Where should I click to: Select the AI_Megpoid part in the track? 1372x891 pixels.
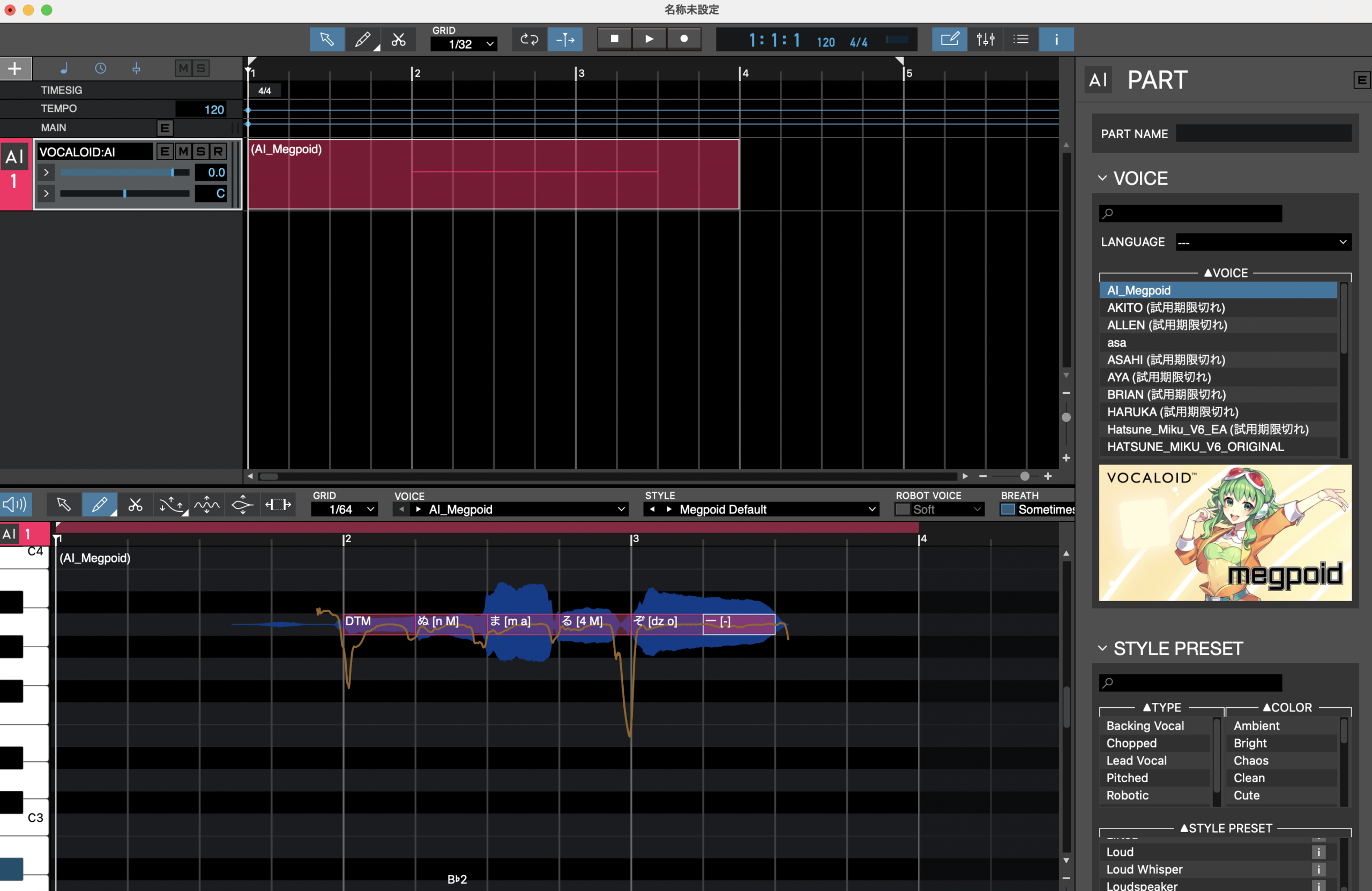pos(494,174)
